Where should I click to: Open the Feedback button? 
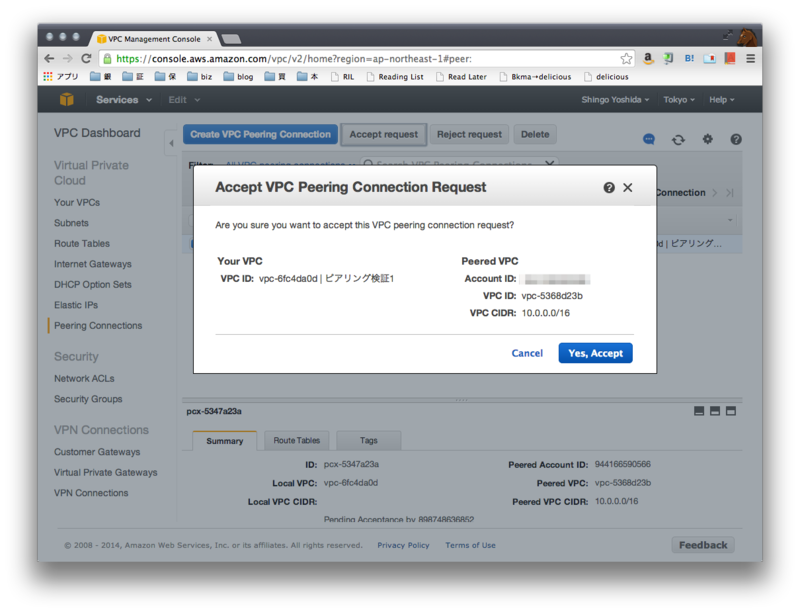(x=703, y=545)
